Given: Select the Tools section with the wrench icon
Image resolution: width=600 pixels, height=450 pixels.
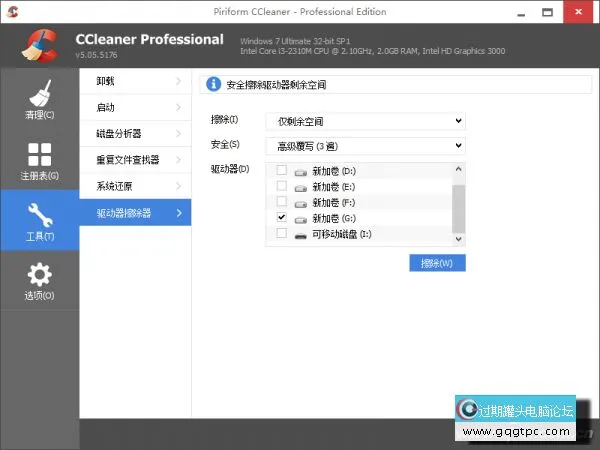Looking at the screenshot, I should click(39, 221).
